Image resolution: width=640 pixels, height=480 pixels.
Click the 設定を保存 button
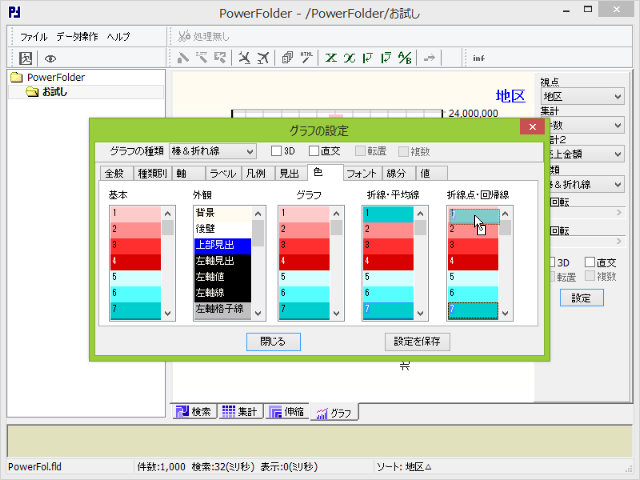[417, 342]
